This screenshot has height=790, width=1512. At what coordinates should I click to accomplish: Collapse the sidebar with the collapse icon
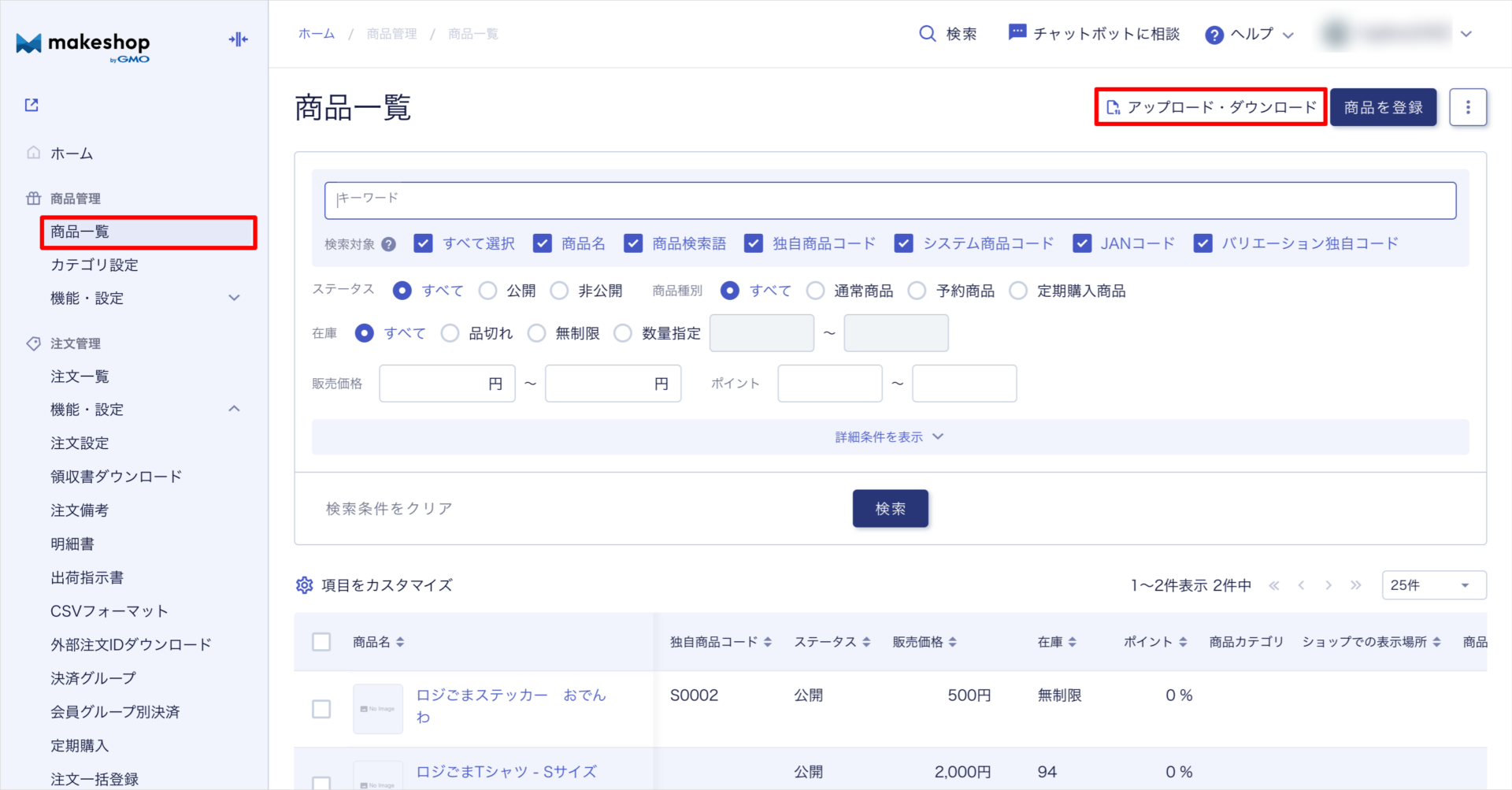238,39
